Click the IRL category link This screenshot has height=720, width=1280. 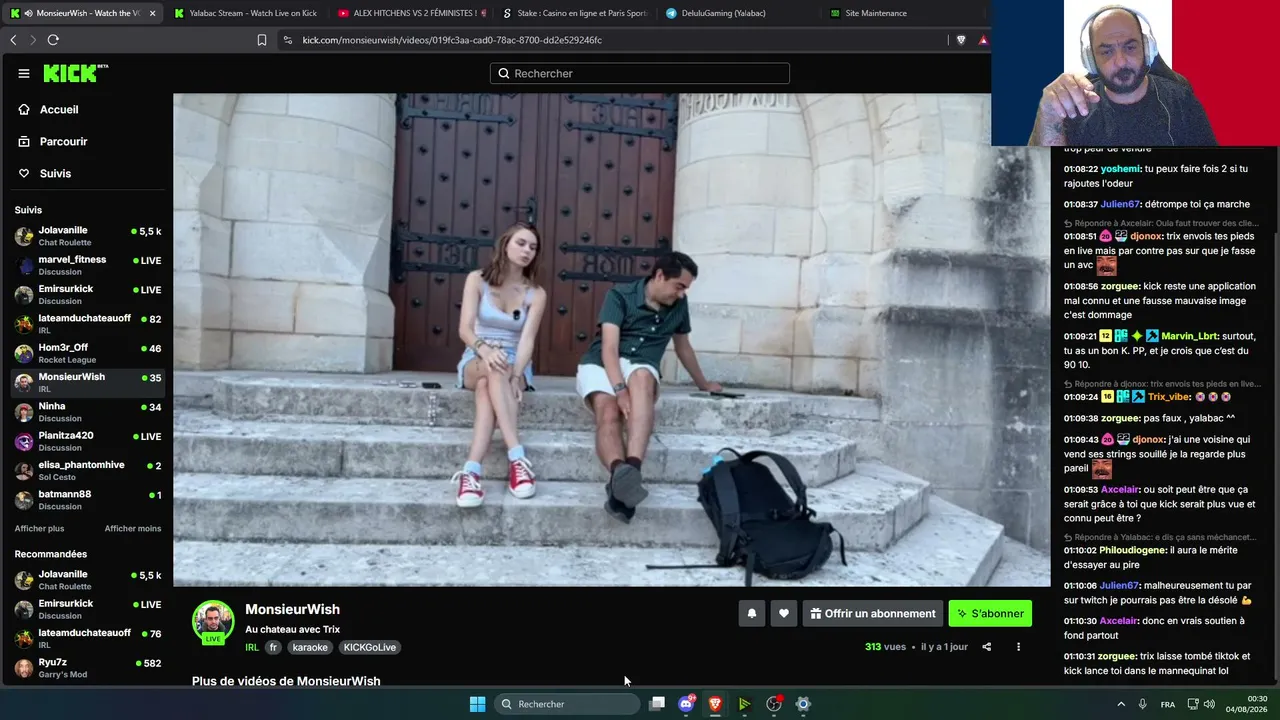coord(252,647)
